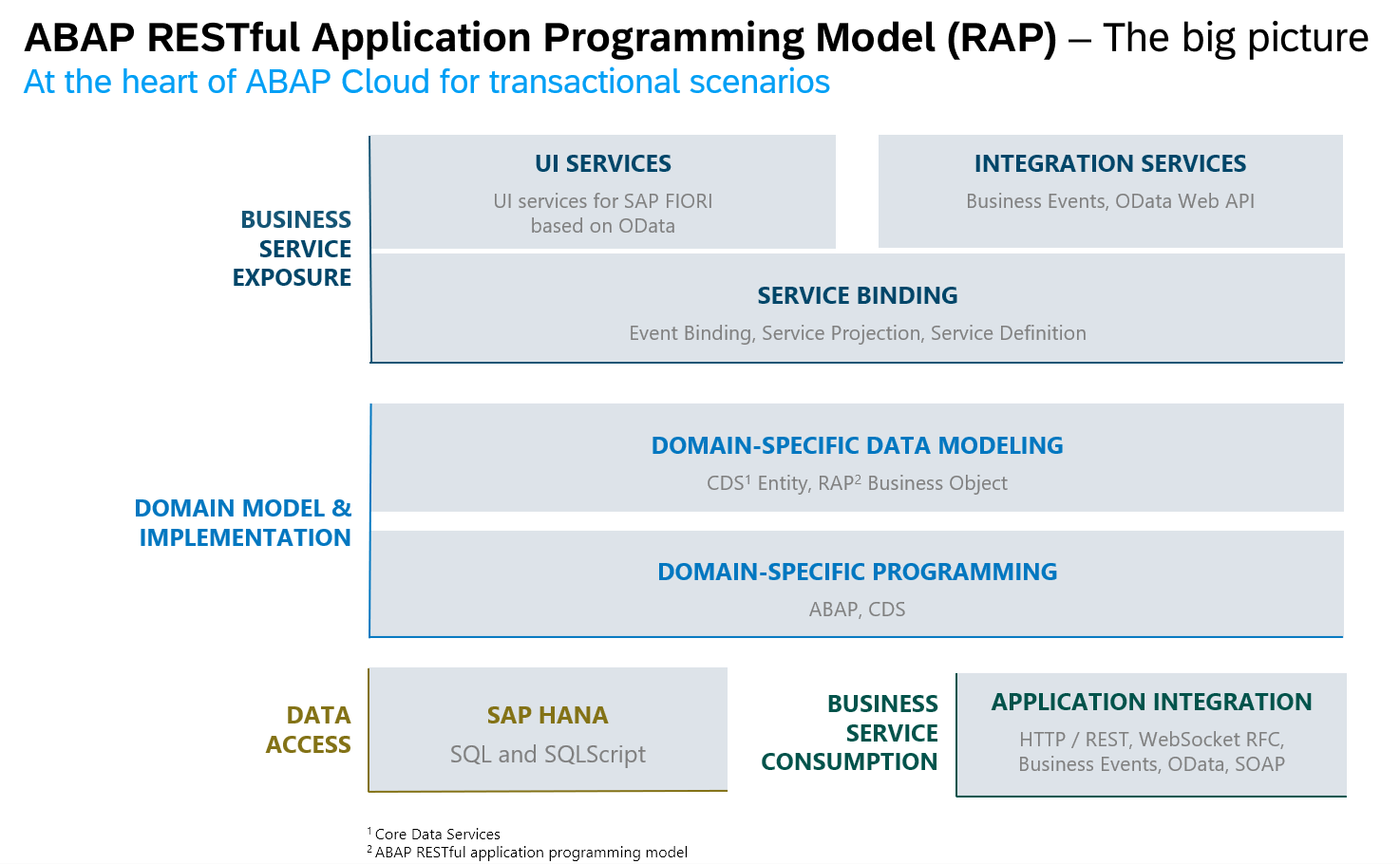1400x864 pixels.
Task: Select the 'UI SERVICES' heading
Action: tap(603, 163)
